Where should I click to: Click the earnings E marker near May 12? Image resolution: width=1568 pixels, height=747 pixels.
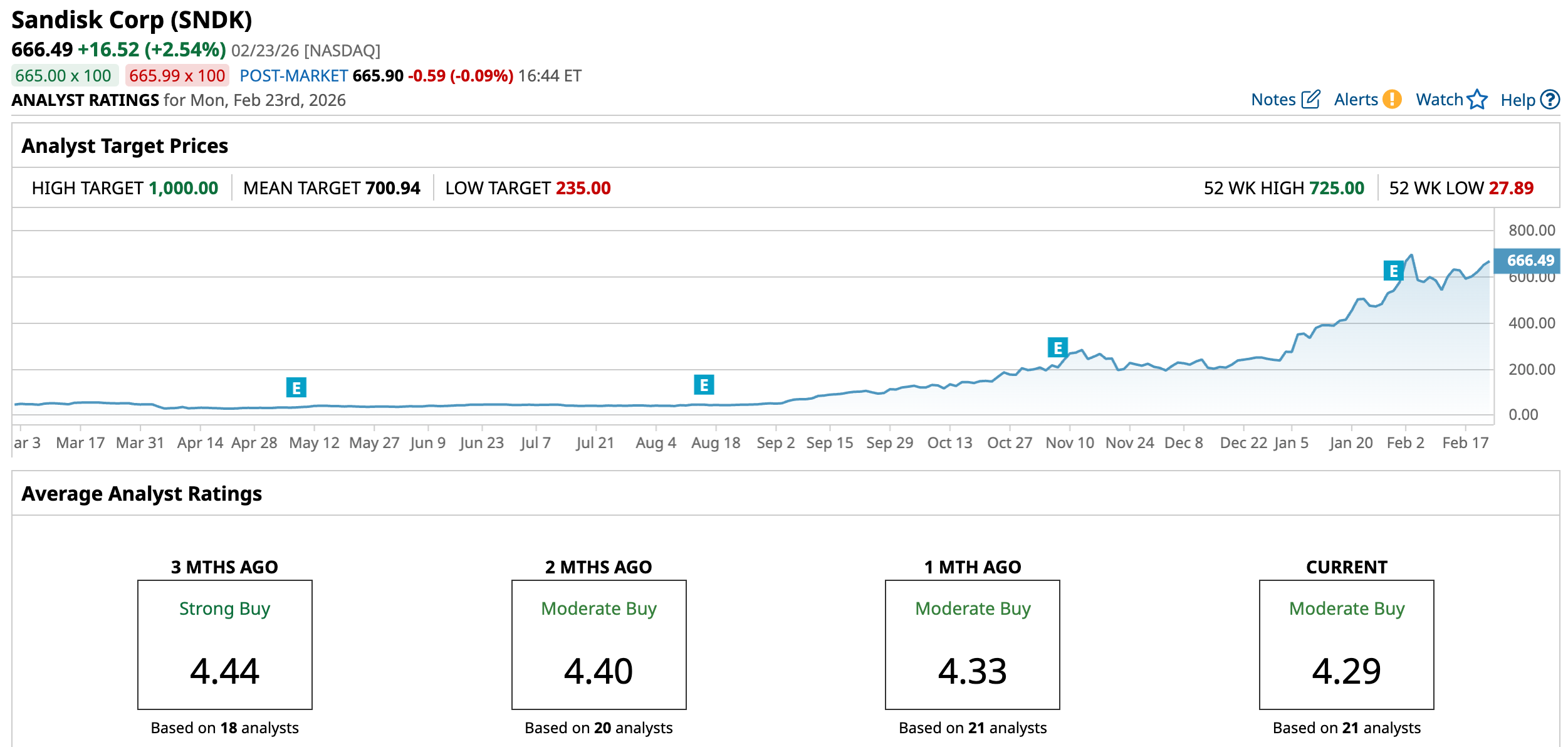pyautogui.click(x=296, y=387)
